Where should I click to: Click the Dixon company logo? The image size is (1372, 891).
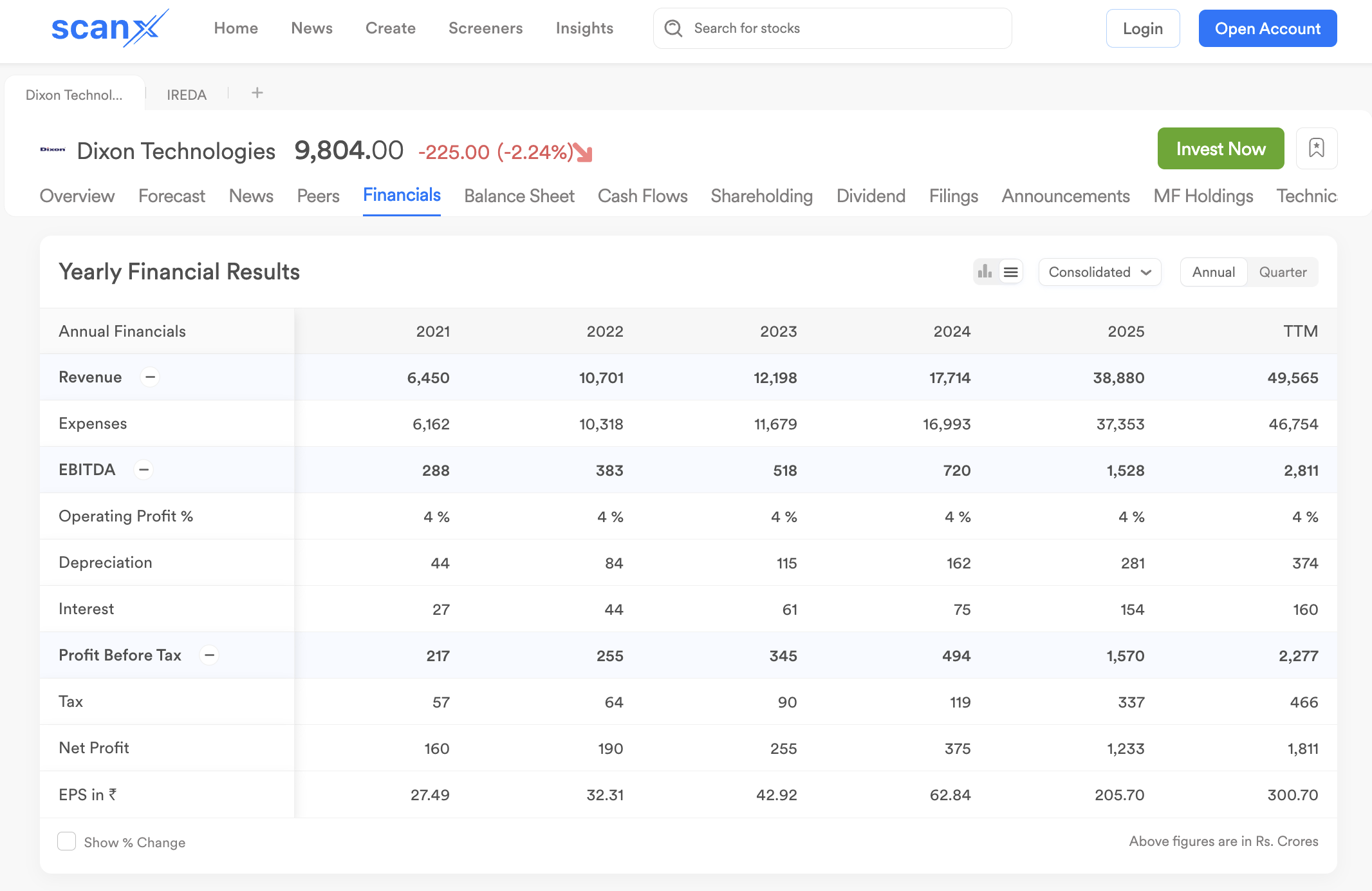(x=53, y=150)
